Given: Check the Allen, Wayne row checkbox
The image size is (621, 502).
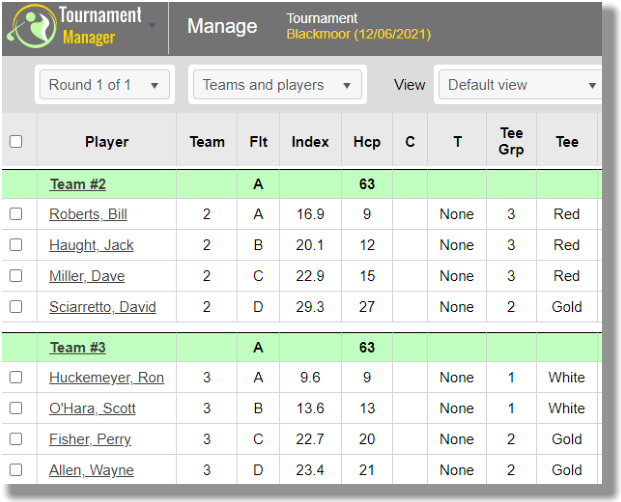Looking at the screenshot, I should pyautogui.click(x=16, y=470).
